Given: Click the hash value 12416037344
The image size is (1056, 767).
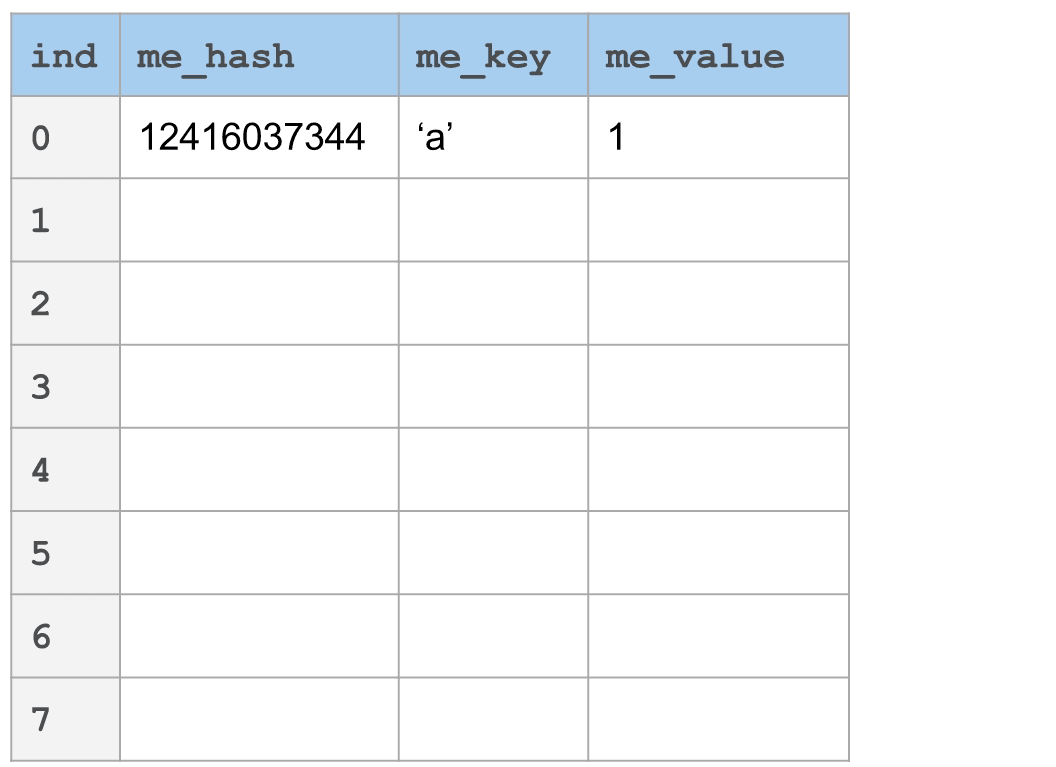Looking at the screenshot, I should tap(252, 137).
